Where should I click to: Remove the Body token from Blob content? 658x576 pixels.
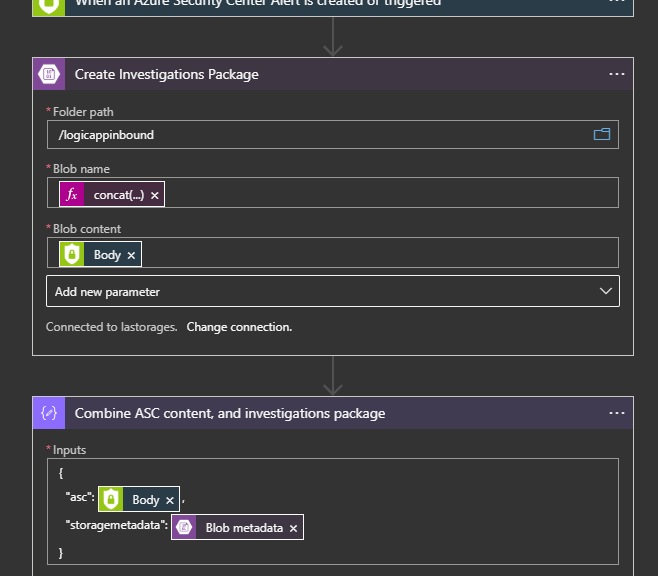point(131,255)
